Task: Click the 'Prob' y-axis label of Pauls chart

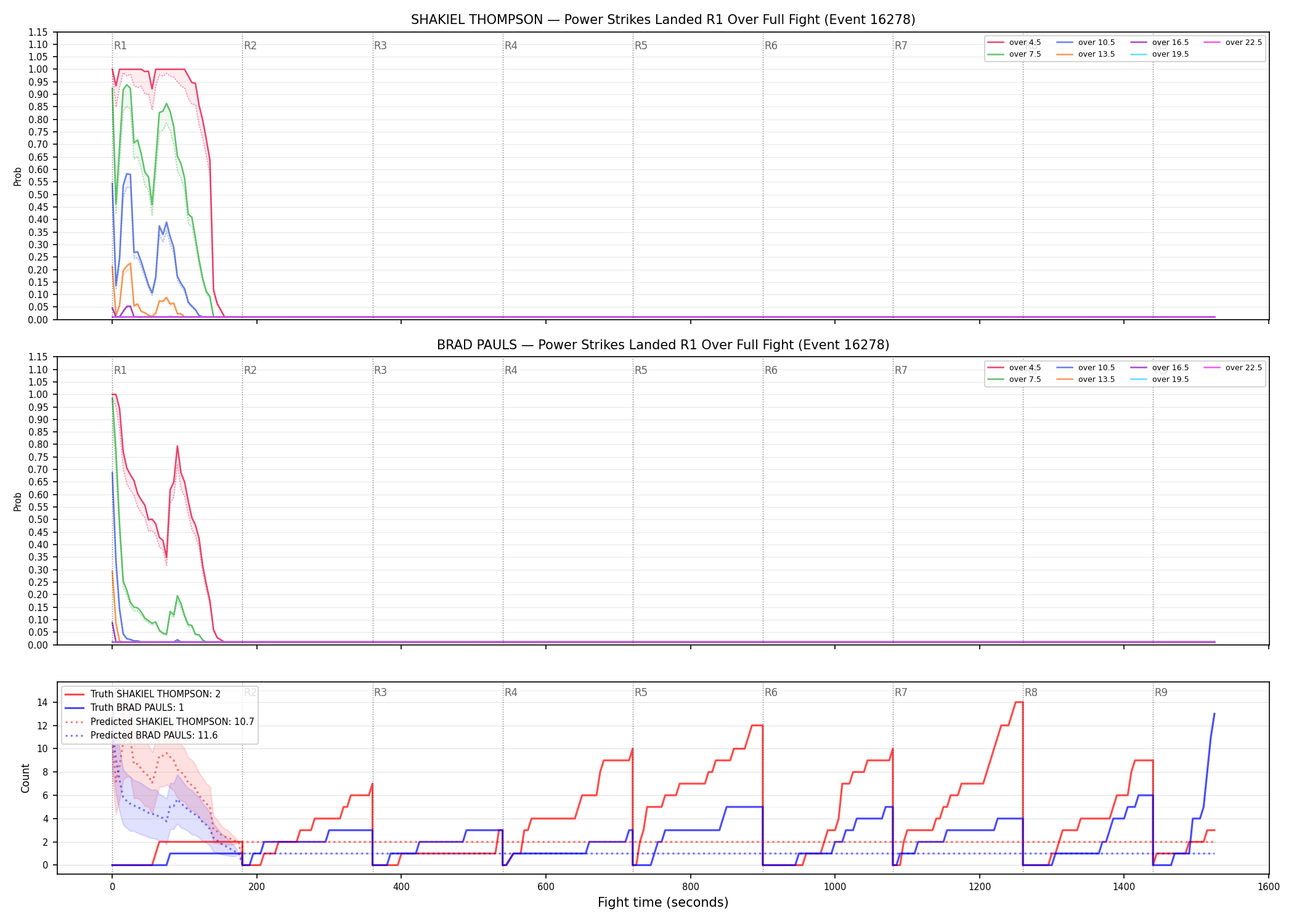Action: [x=18, y=501]
